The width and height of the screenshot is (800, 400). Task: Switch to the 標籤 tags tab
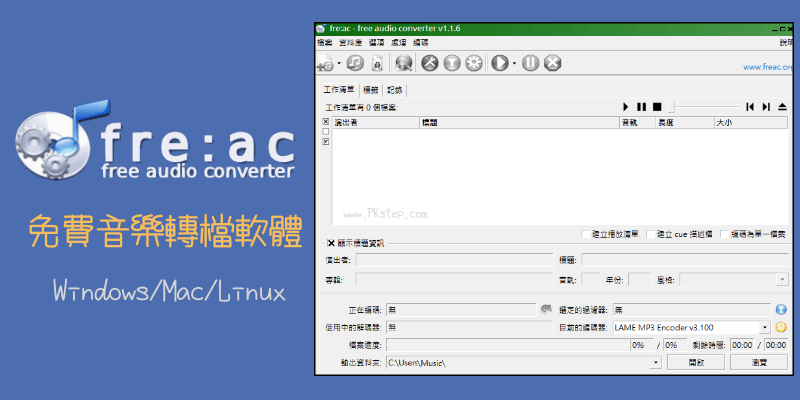click(x=371, y=90)
